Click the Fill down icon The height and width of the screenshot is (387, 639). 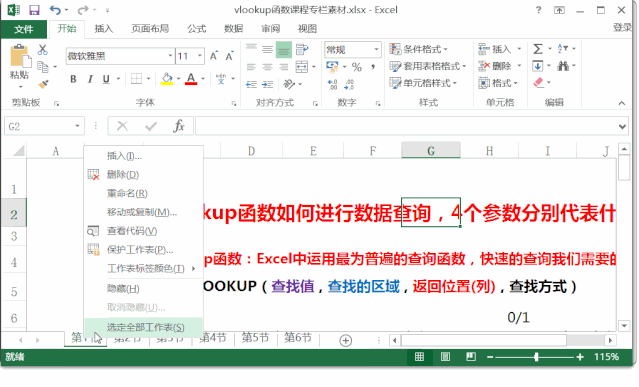point(538,66)
